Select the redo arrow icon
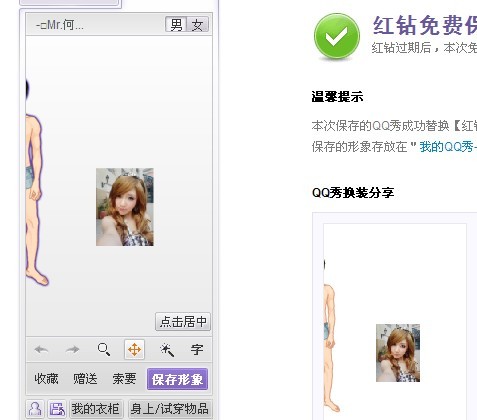477x420 pixels. pos(72,350)
